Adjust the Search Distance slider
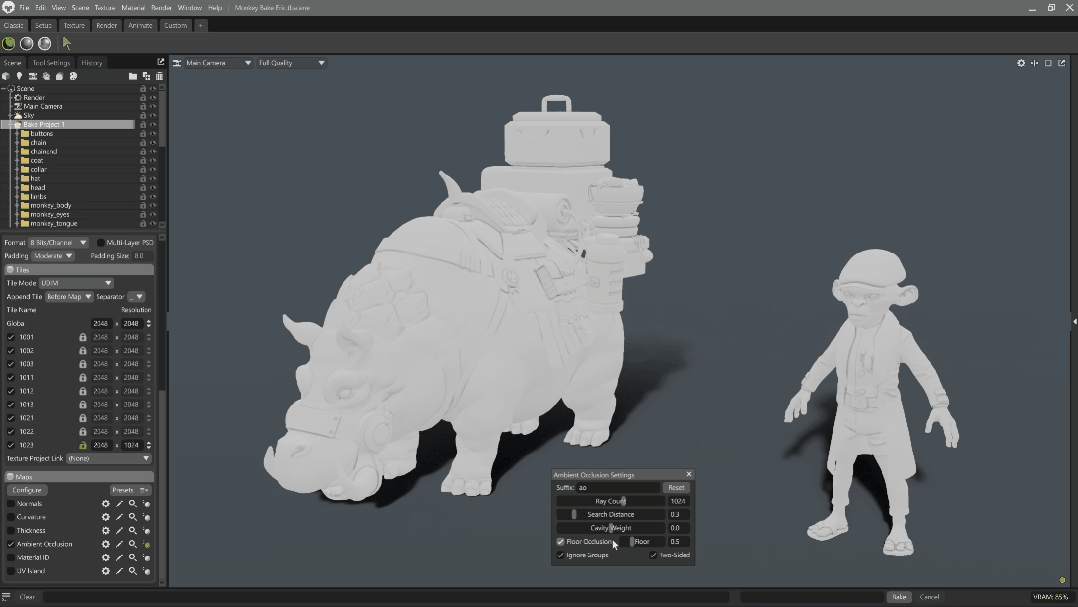The width and height of the screenshot is (1078, 607). click(610, 514)
